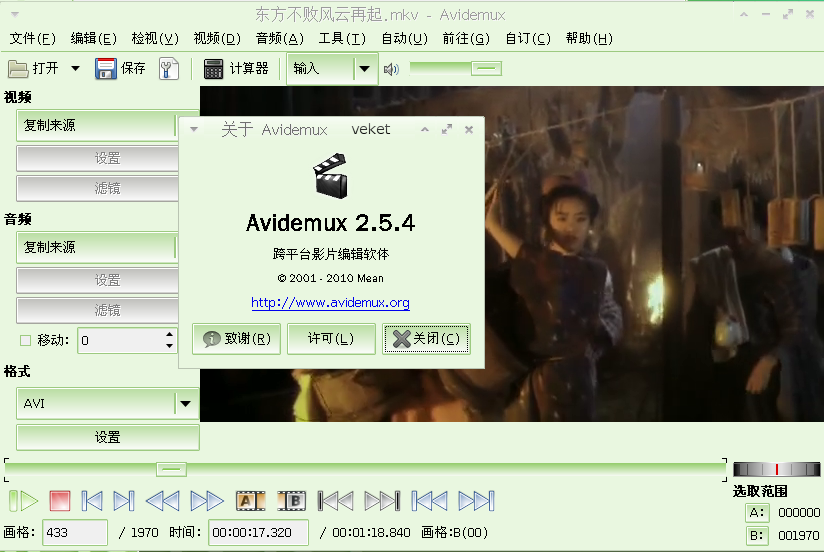Go to last frame
This screenshot has width=824, height=552.
(476, 501)
